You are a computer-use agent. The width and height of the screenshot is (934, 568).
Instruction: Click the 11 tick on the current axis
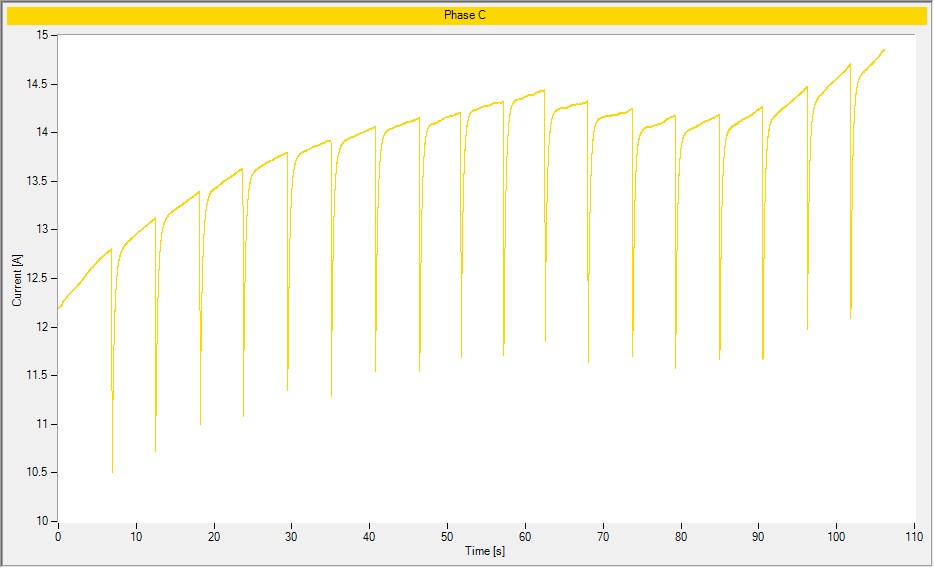[42, 424]
